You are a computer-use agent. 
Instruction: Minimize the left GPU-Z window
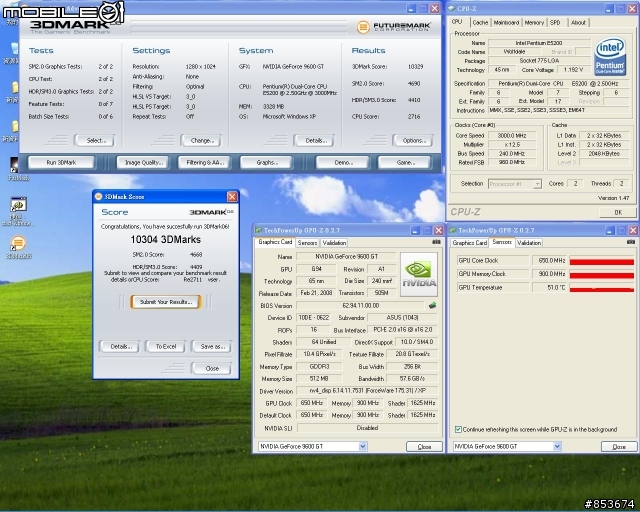(x=416, y=231)
